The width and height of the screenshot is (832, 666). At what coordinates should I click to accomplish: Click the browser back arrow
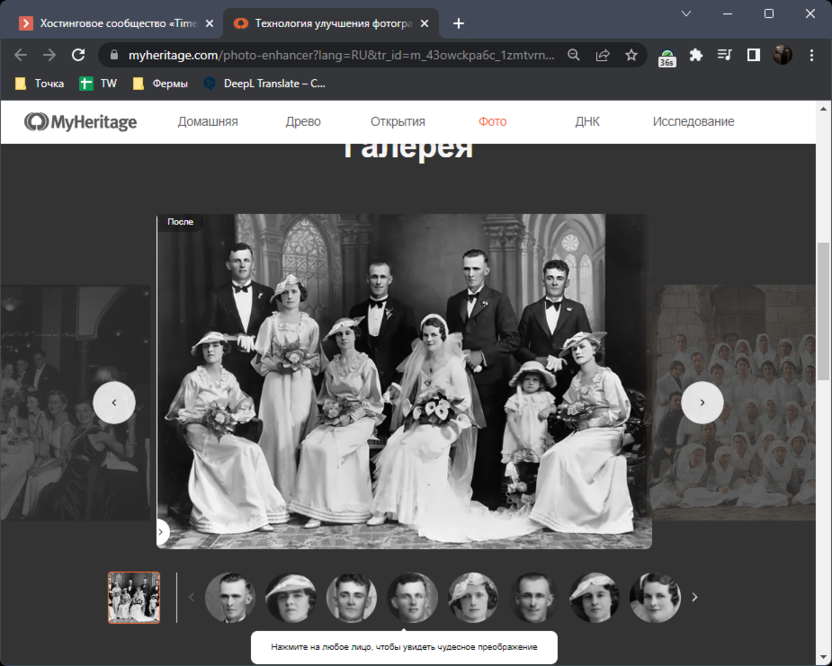point(21,55)
